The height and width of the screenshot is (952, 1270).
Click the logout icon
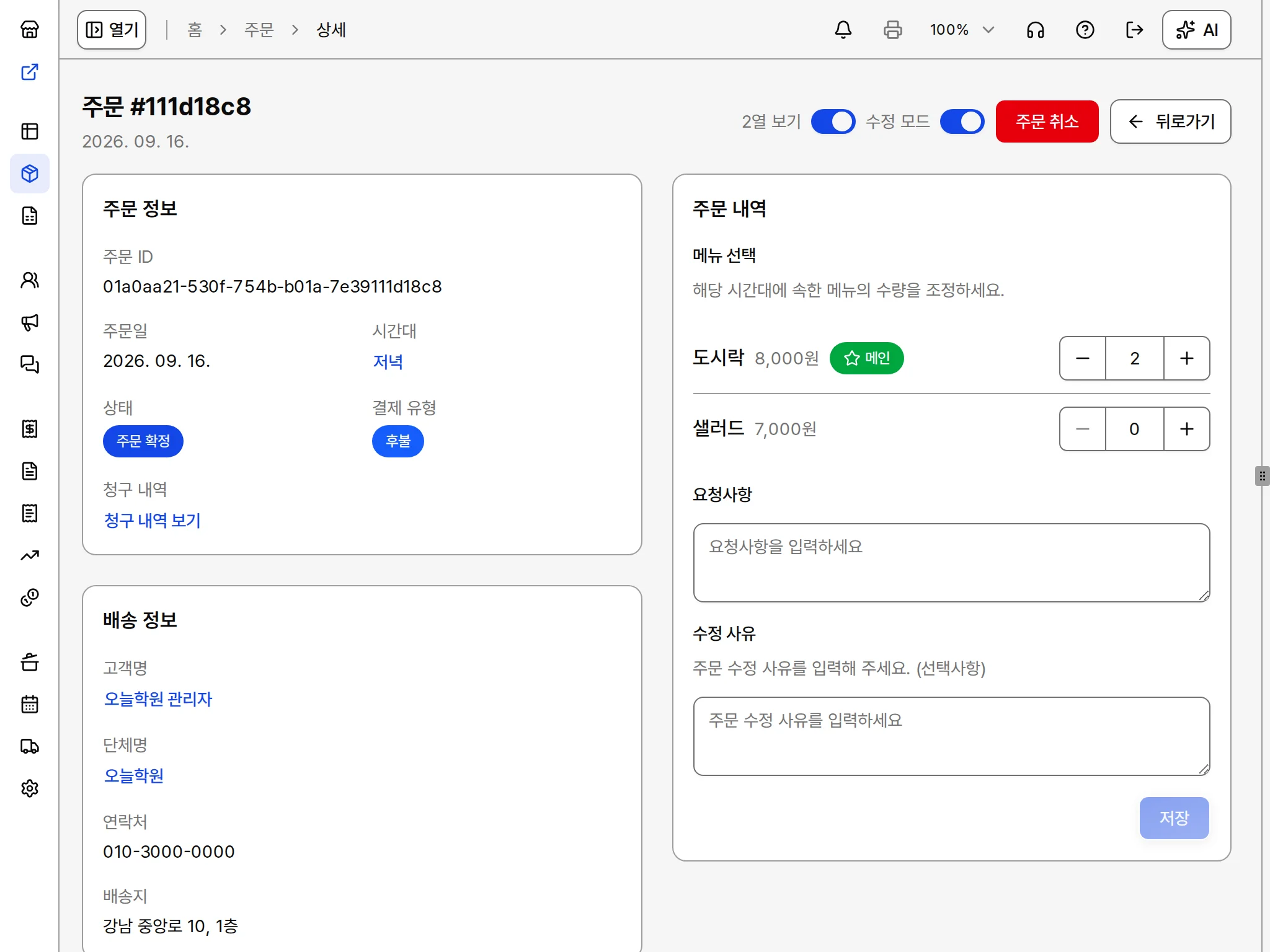(1134, 30)
